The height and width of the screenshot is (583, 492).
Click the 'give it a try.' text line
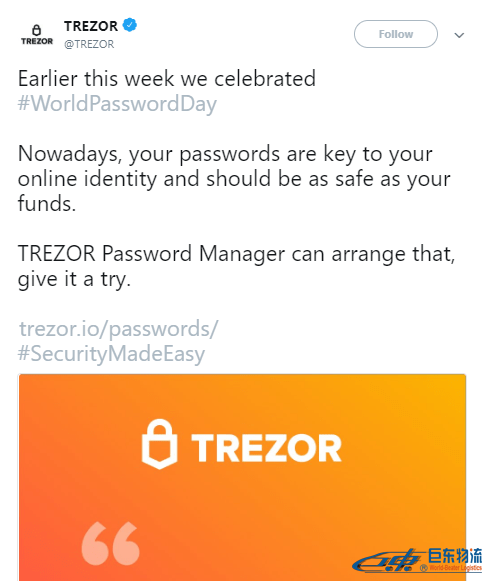coord(74,279)
